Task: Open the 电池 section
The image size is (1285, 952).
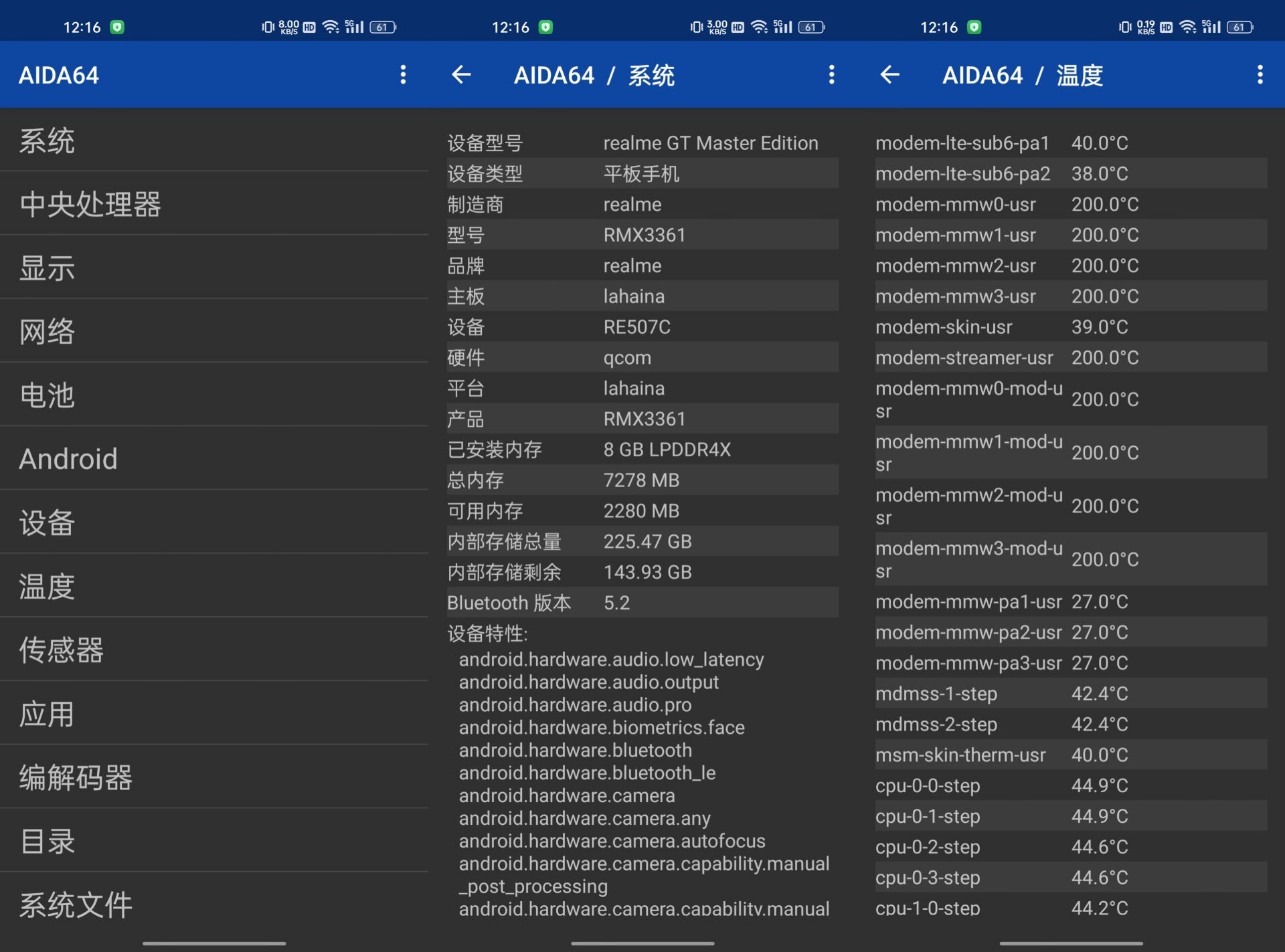Action: [x=214, y=395]
